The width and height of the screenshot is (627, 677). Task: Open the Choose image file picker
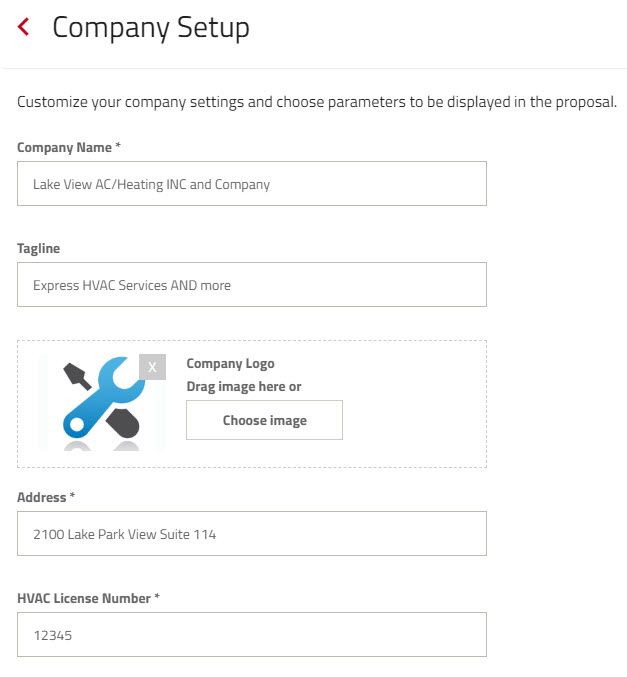[264, 420]
